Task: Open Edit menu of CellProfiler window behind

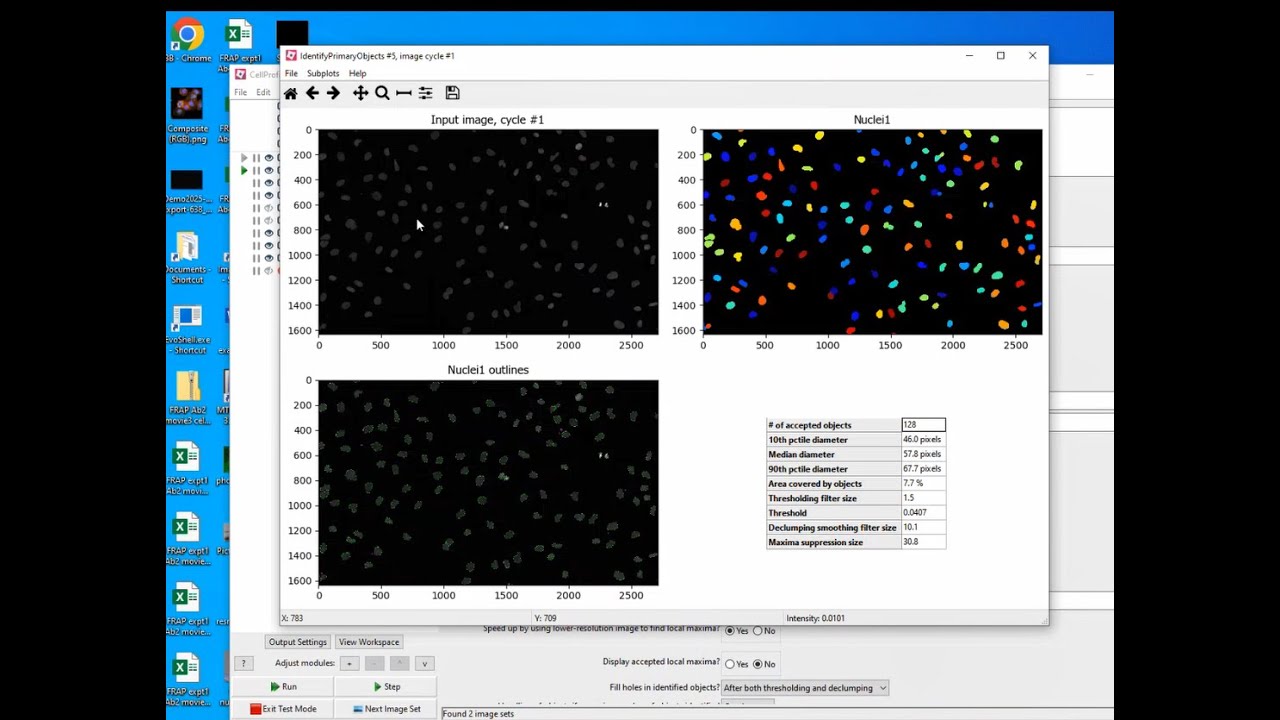Action: click(263, 92)
